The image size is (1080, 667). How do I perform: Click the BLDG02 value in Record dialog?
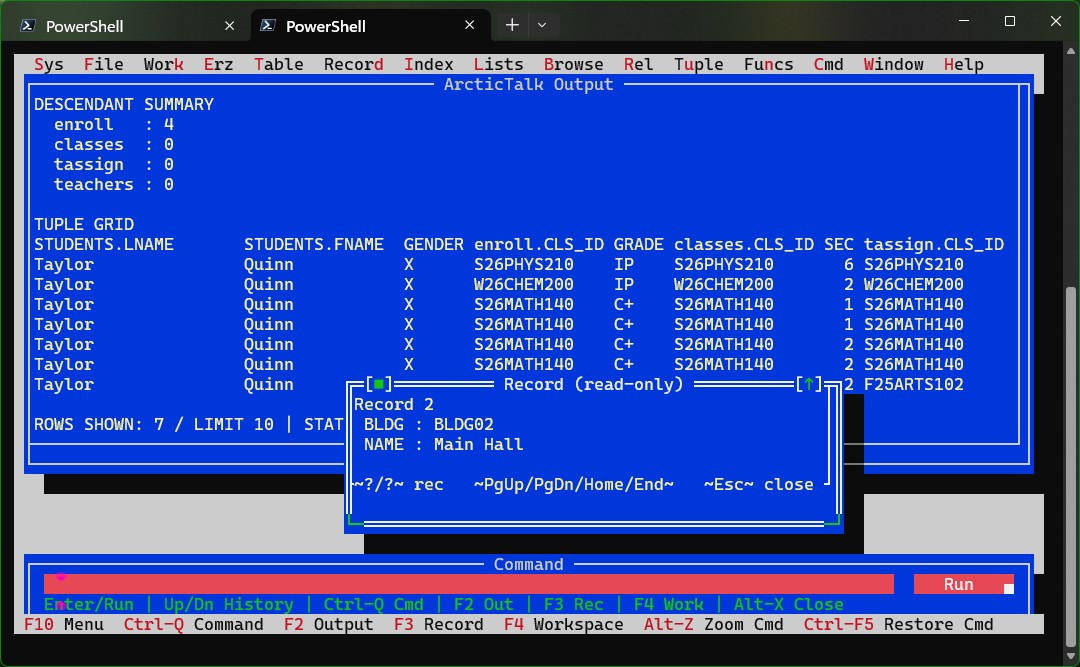464,424
